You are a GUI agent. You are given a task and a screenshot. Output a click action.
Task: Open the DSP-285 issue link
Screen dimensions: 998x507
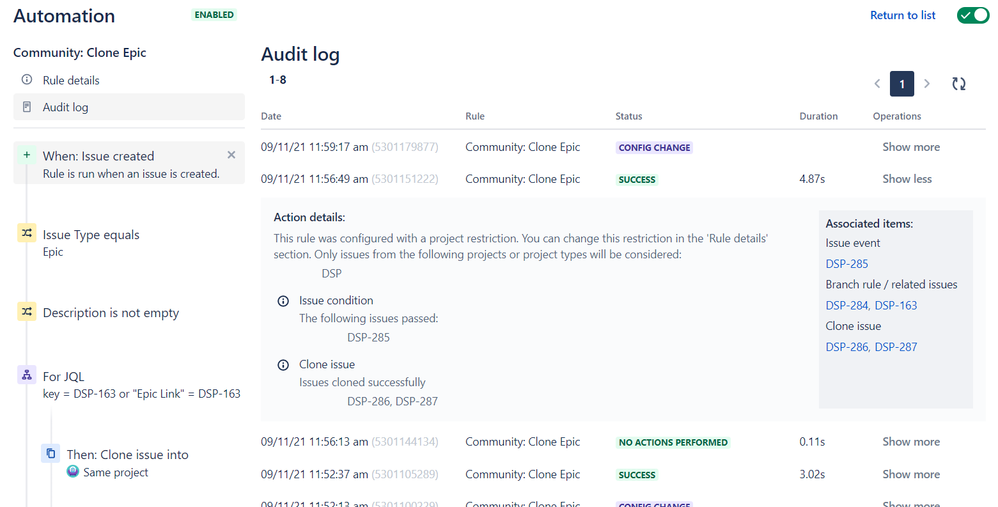pyautogui.click(x=847, y=263)
